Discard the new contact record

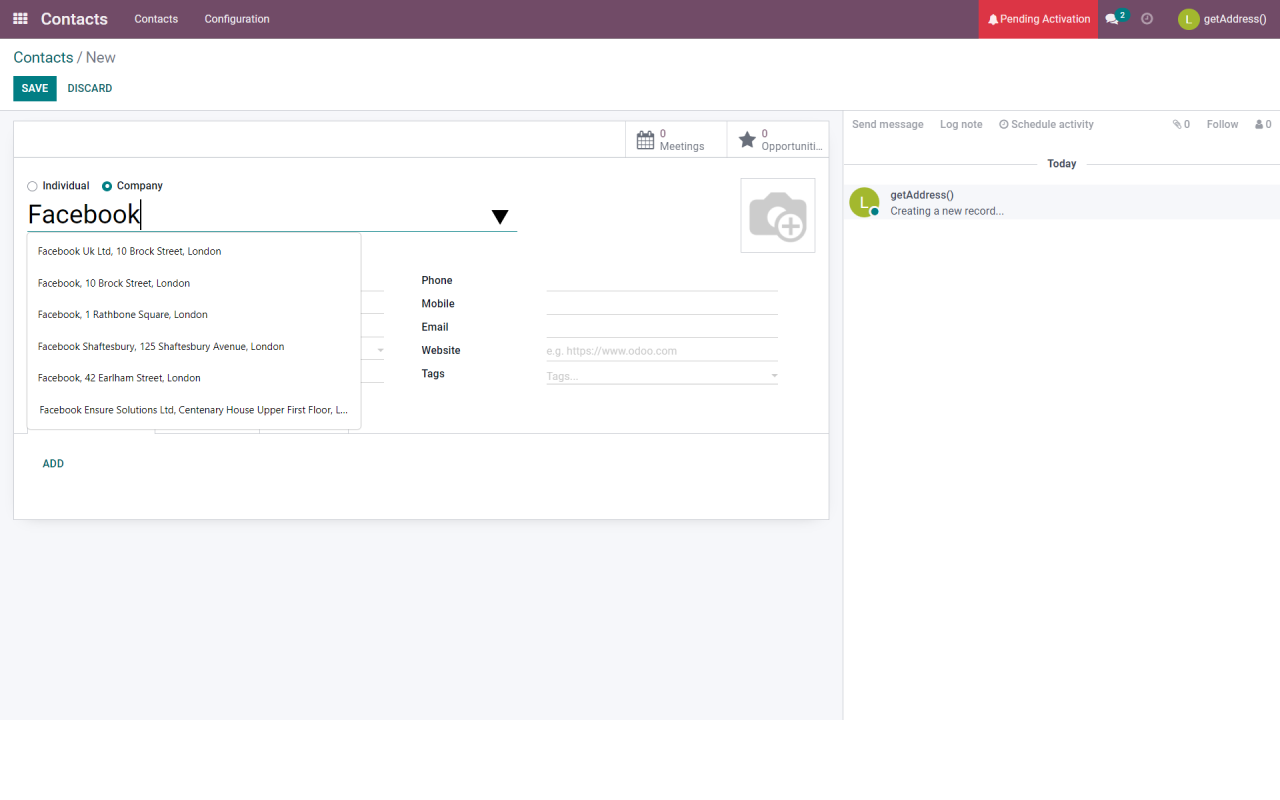coord(90,88)
